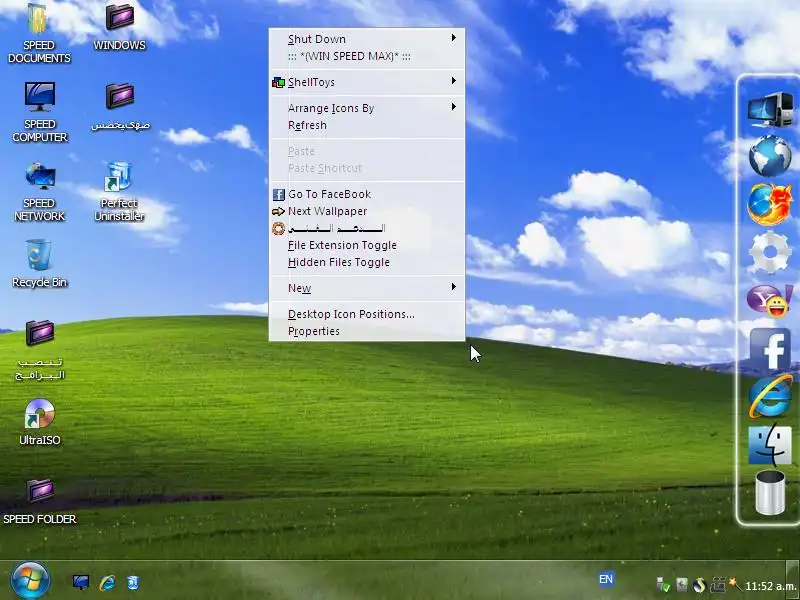Expand the Shut Down submenu
Screen dimensions: 800x600
click(x=367, y=39)
